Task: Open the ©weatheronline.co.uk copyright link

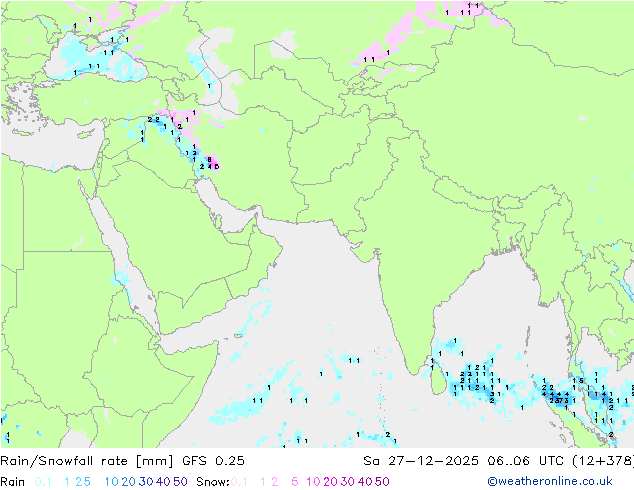Action: click(550, 482)
